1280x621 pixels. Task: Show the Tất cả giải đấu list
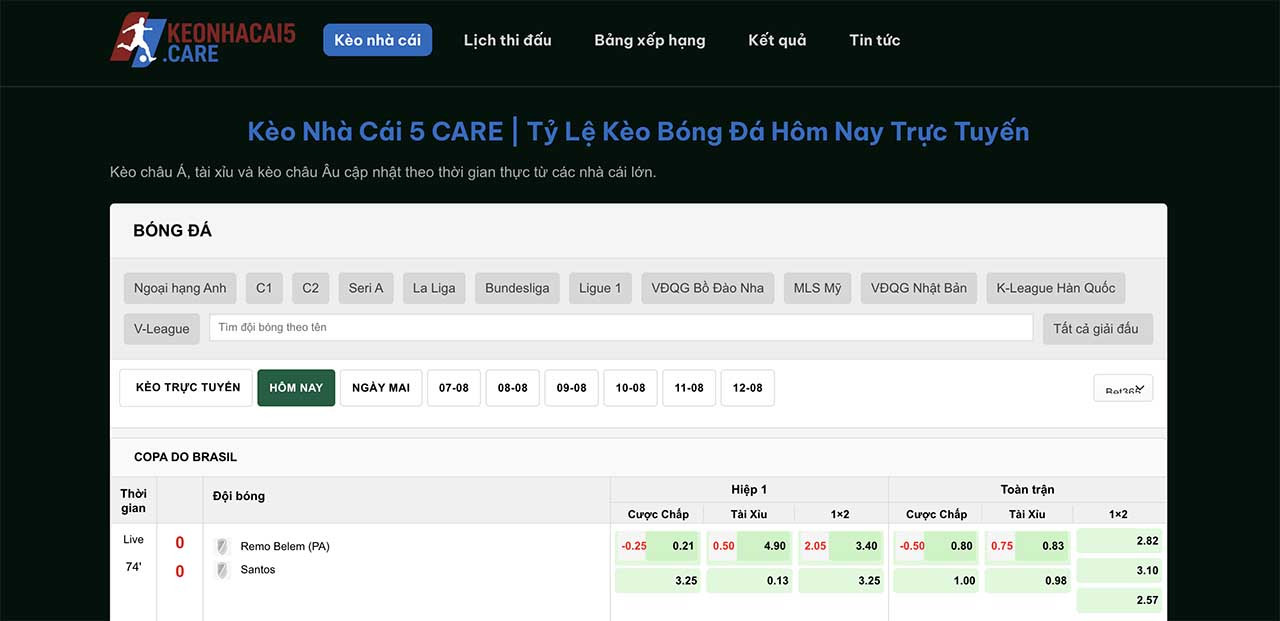pyautogui.click(x=1096, y=328)
